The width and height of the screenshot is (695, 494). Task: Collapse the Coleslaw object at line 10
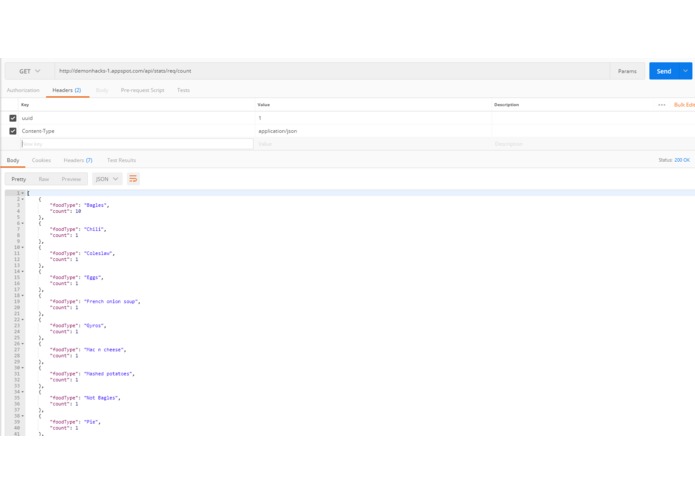coord(23,247)
